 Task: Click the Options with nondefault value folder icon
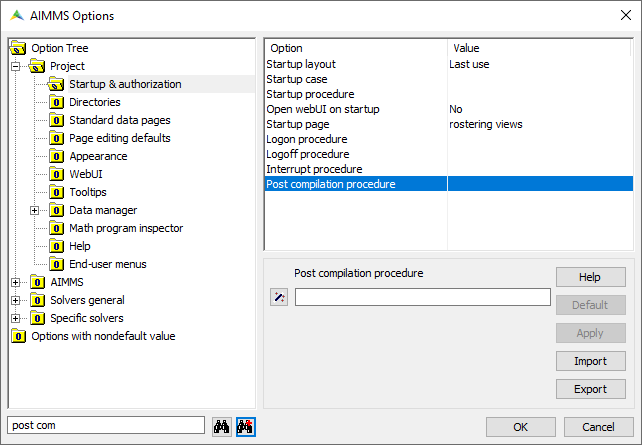(18, 336)
